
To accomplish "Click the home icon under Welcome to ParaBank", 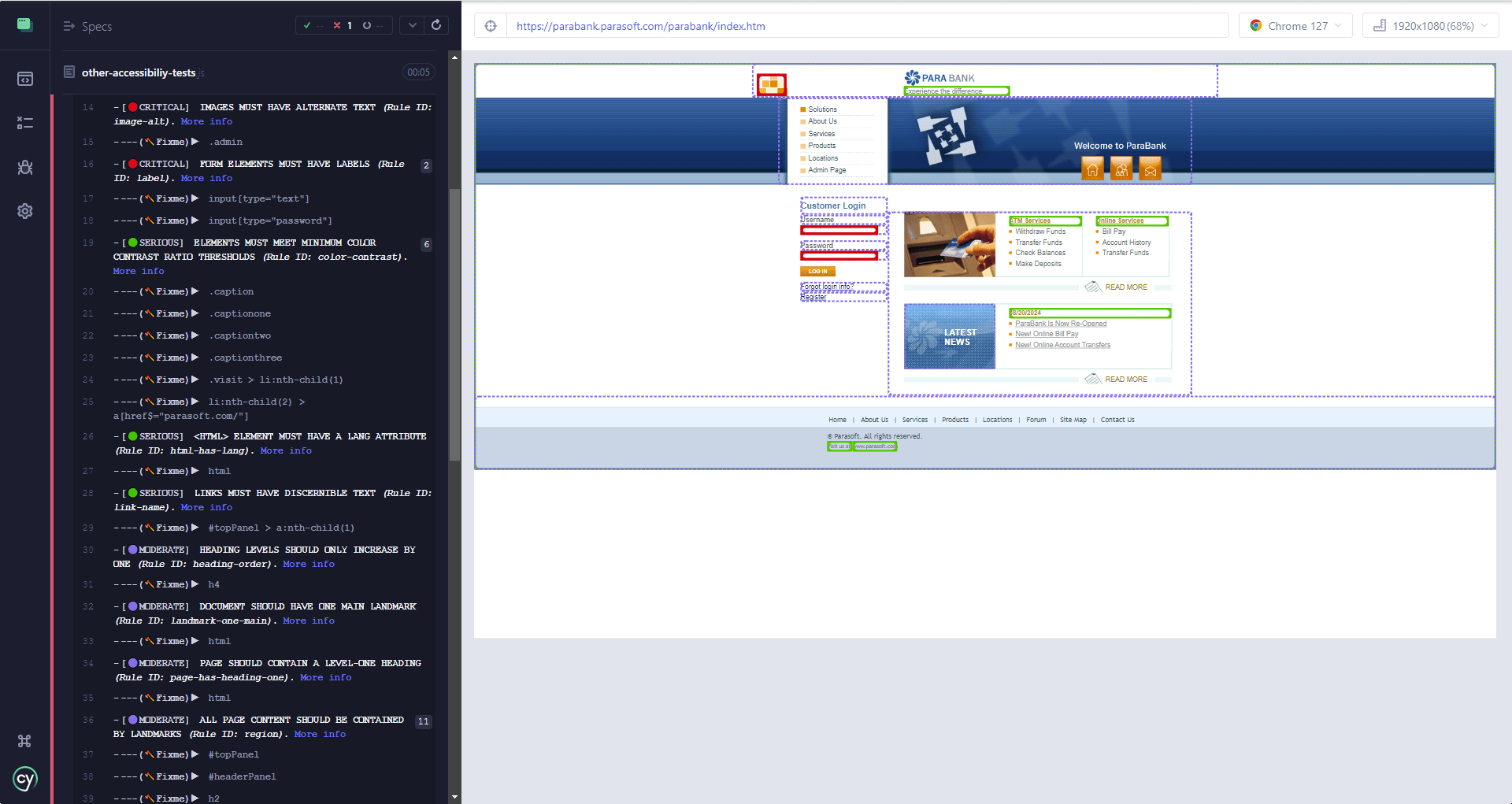I will pos(1092,168).
